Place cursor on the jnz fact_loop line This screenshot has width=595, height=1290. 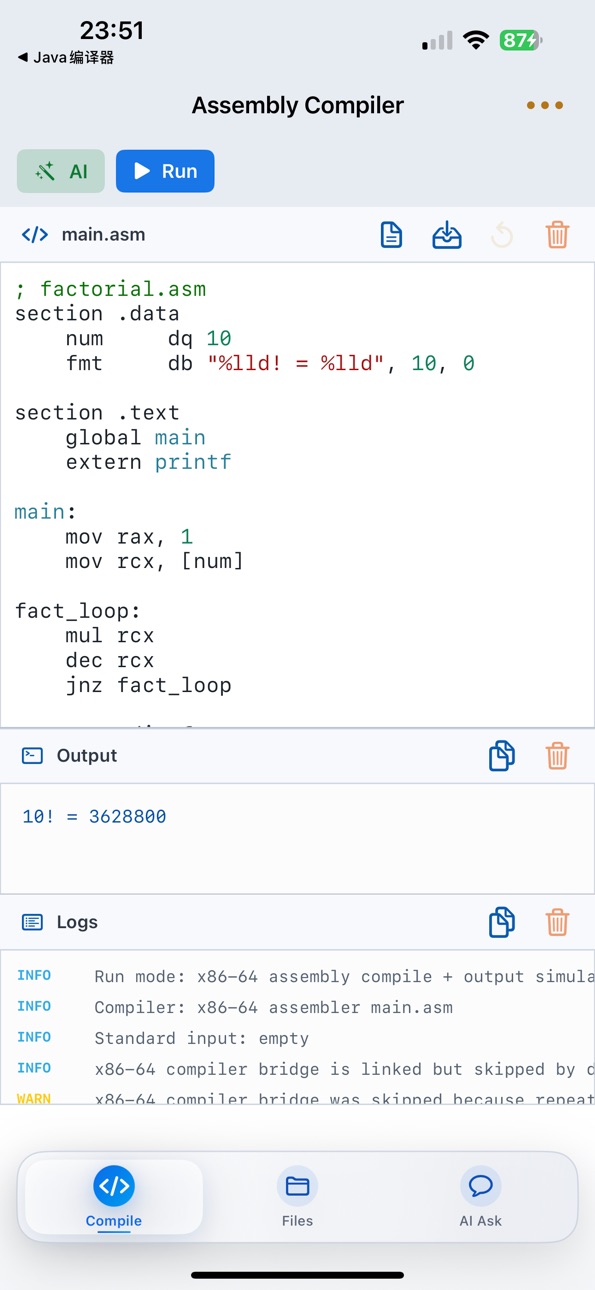148,685
